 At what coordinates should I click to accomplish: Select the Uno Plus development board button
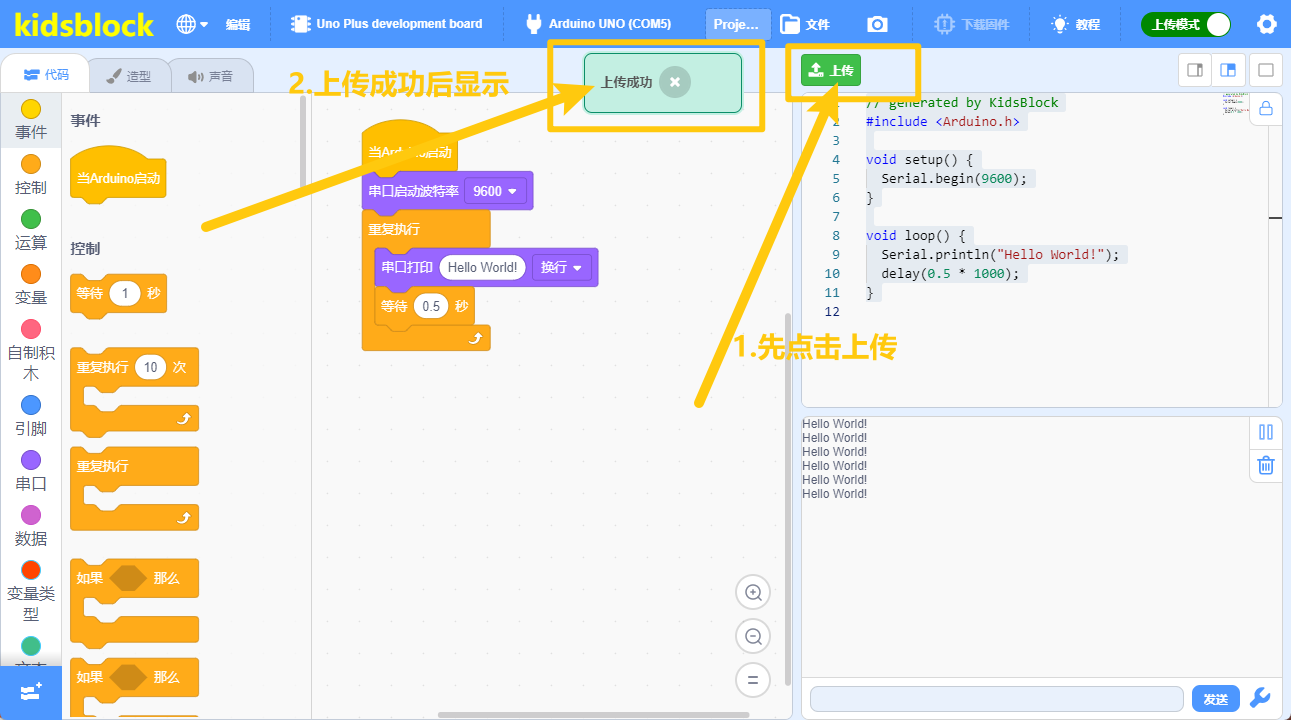pos(386,24)
